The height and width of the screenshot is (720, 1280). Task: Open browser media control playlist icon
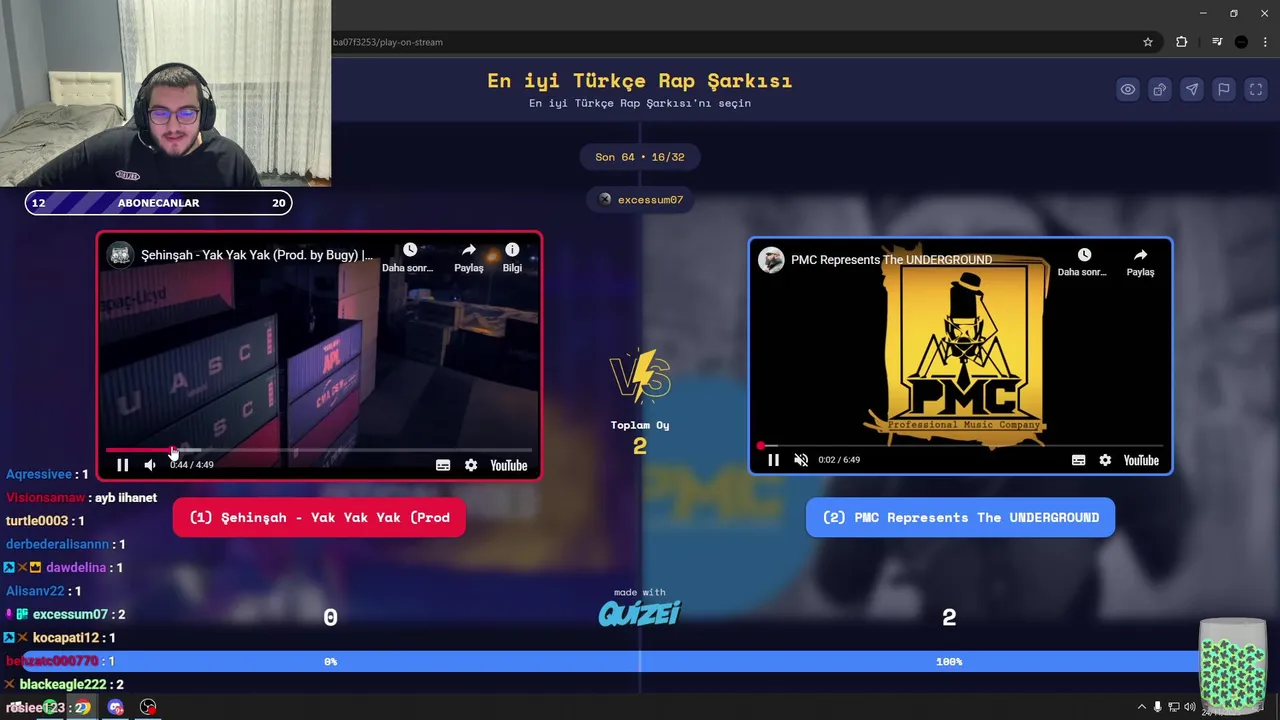pos(1217,42)
